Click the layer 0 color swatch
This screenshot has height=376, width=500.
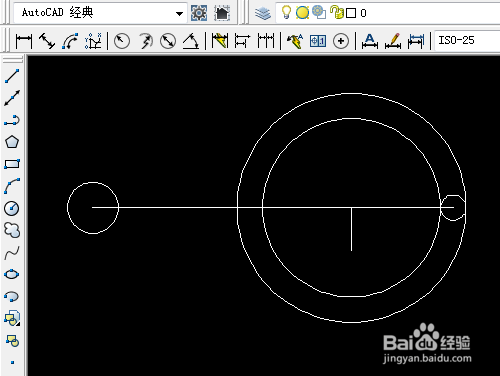[x=351, y=13]
